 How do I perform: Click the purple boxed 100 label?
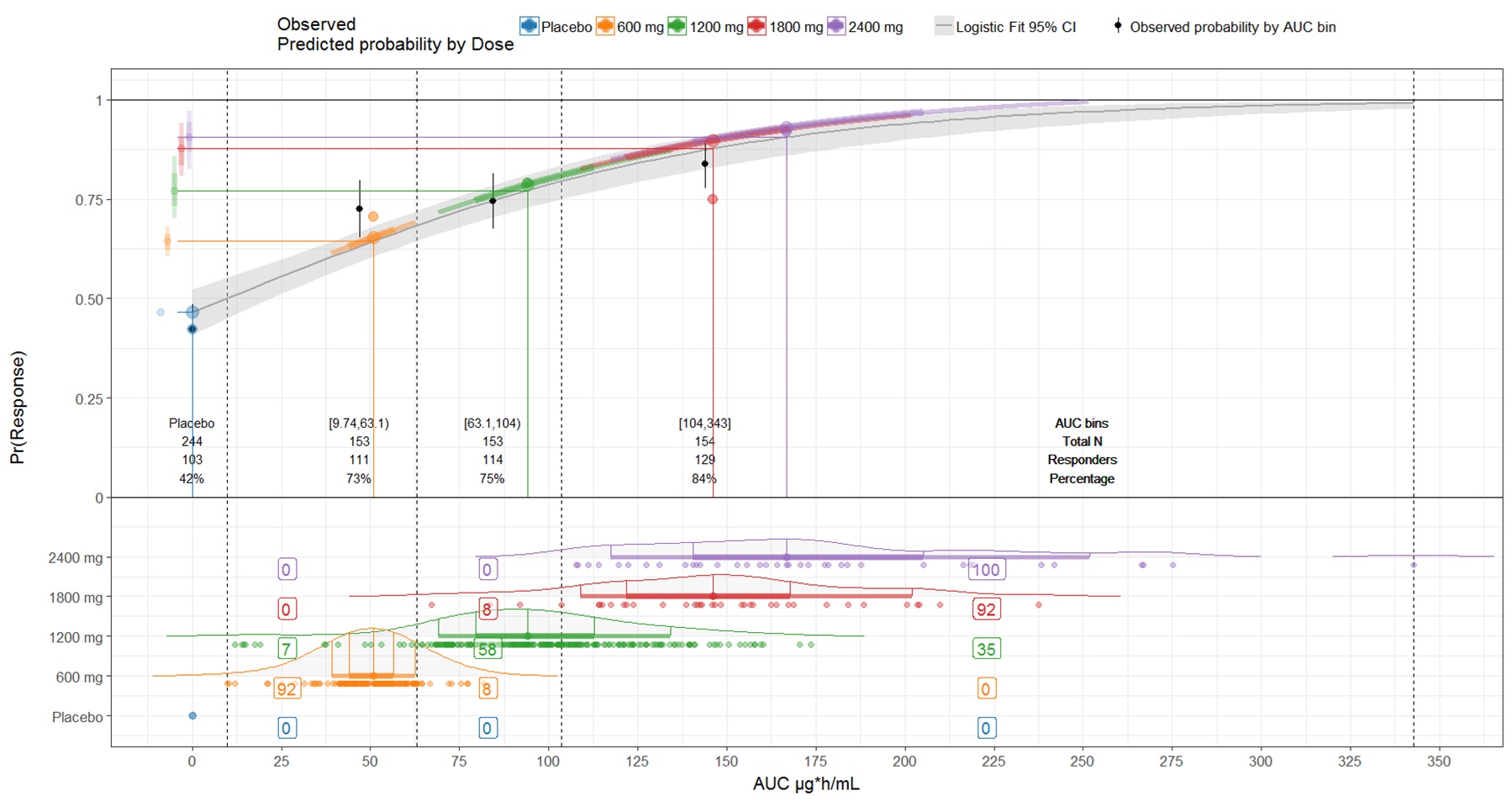click(985, 570)
